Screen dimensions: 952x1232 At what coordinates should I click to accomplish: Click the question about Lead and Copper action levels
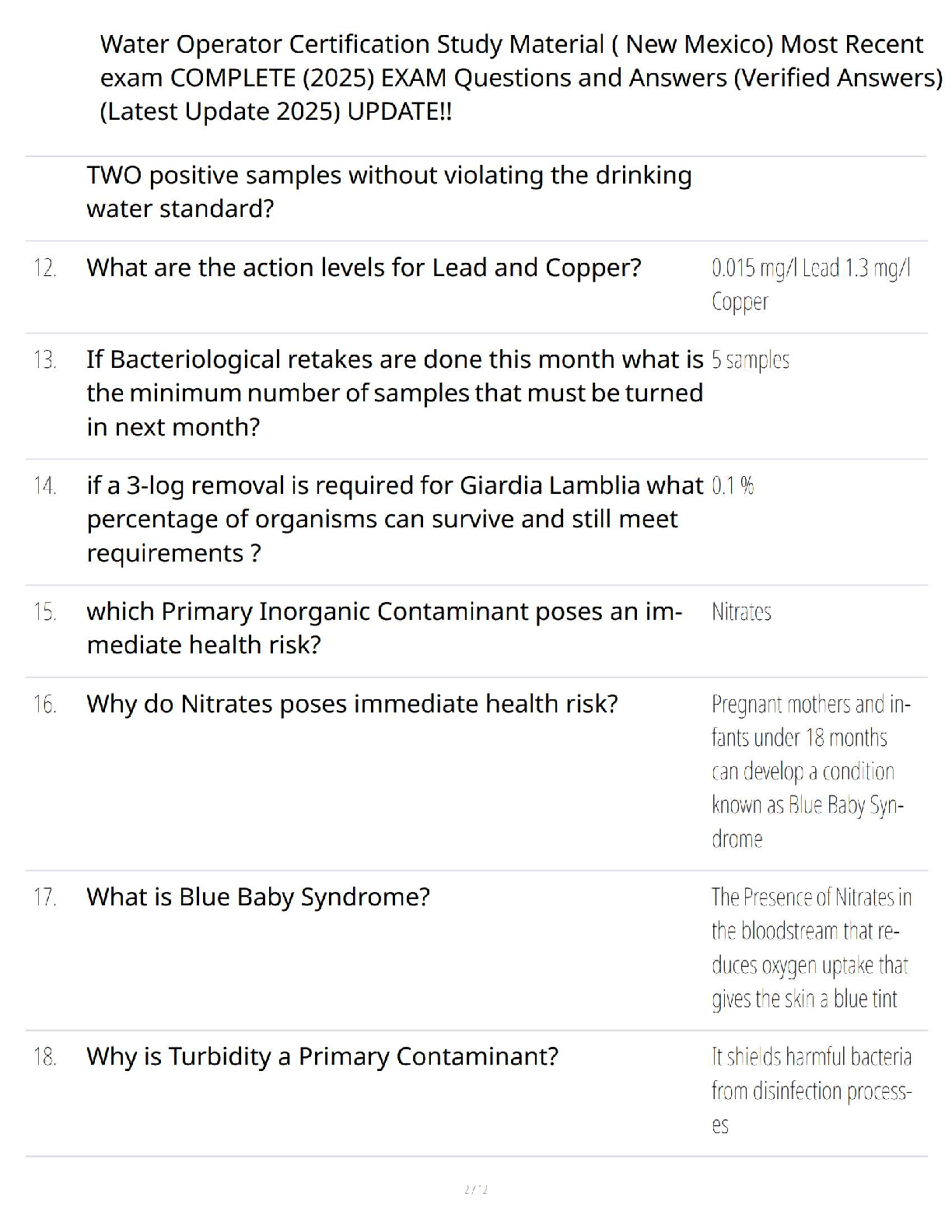[363, 268]
